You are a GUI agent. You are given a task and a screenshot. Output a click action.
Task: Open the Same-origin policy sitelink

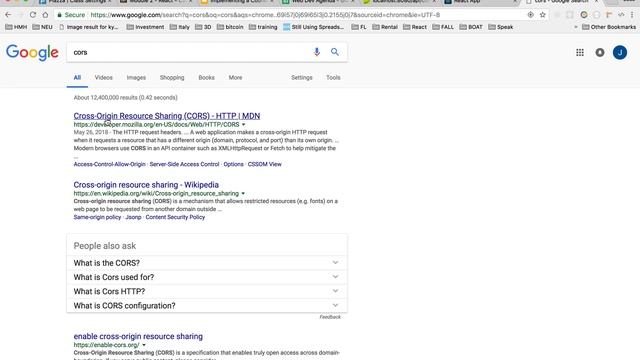[97, 217]
